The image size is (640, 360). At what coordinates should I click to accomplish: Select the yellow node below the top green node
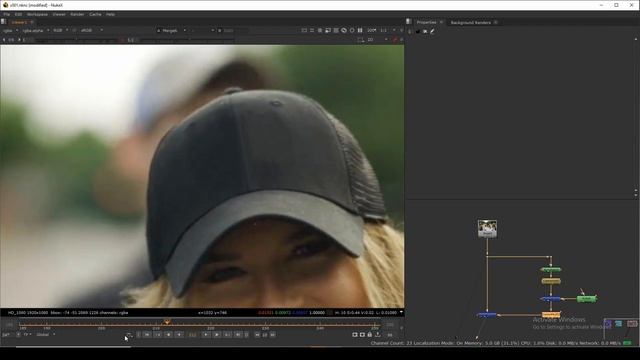click(x=551, y=281)
